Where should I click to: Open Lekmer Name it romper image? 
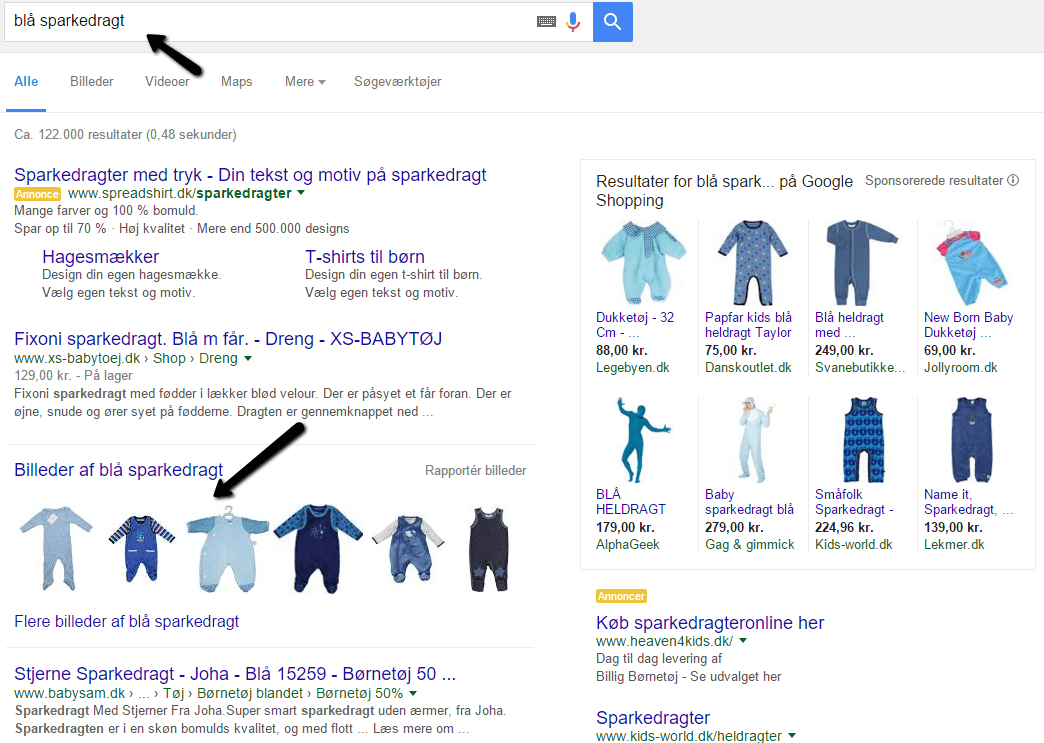972,439
